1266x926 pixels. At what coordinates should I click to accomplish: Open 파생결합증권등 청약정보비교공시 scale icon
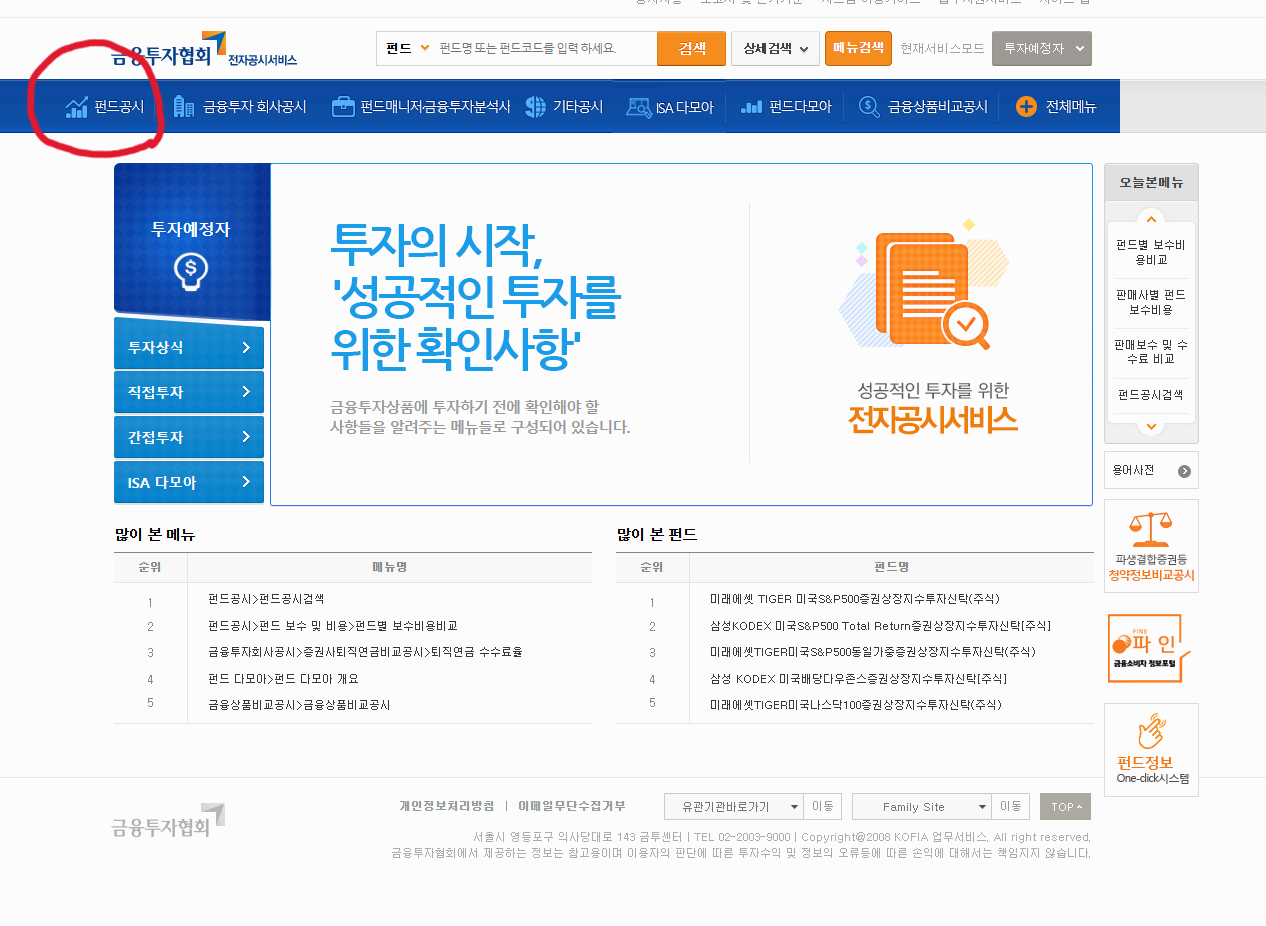[1150, 545]
